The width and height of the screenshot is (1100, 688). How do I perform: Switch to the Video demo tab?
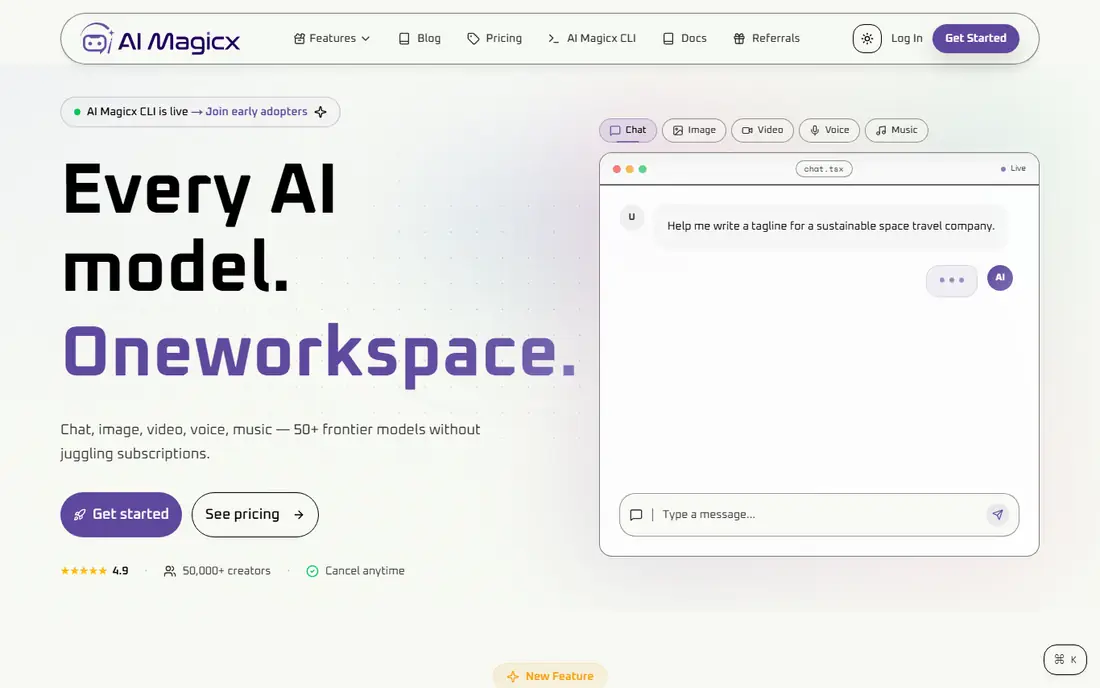(x=763, y=130)
